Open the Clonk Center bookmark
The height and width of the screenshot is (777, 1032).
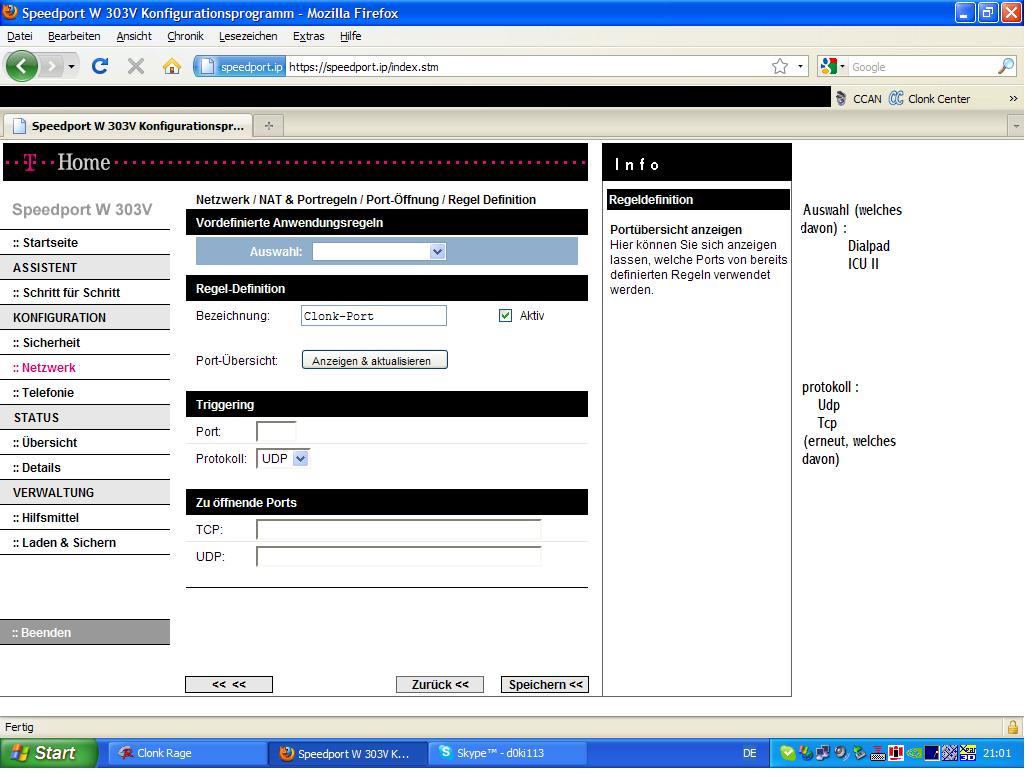929,99
